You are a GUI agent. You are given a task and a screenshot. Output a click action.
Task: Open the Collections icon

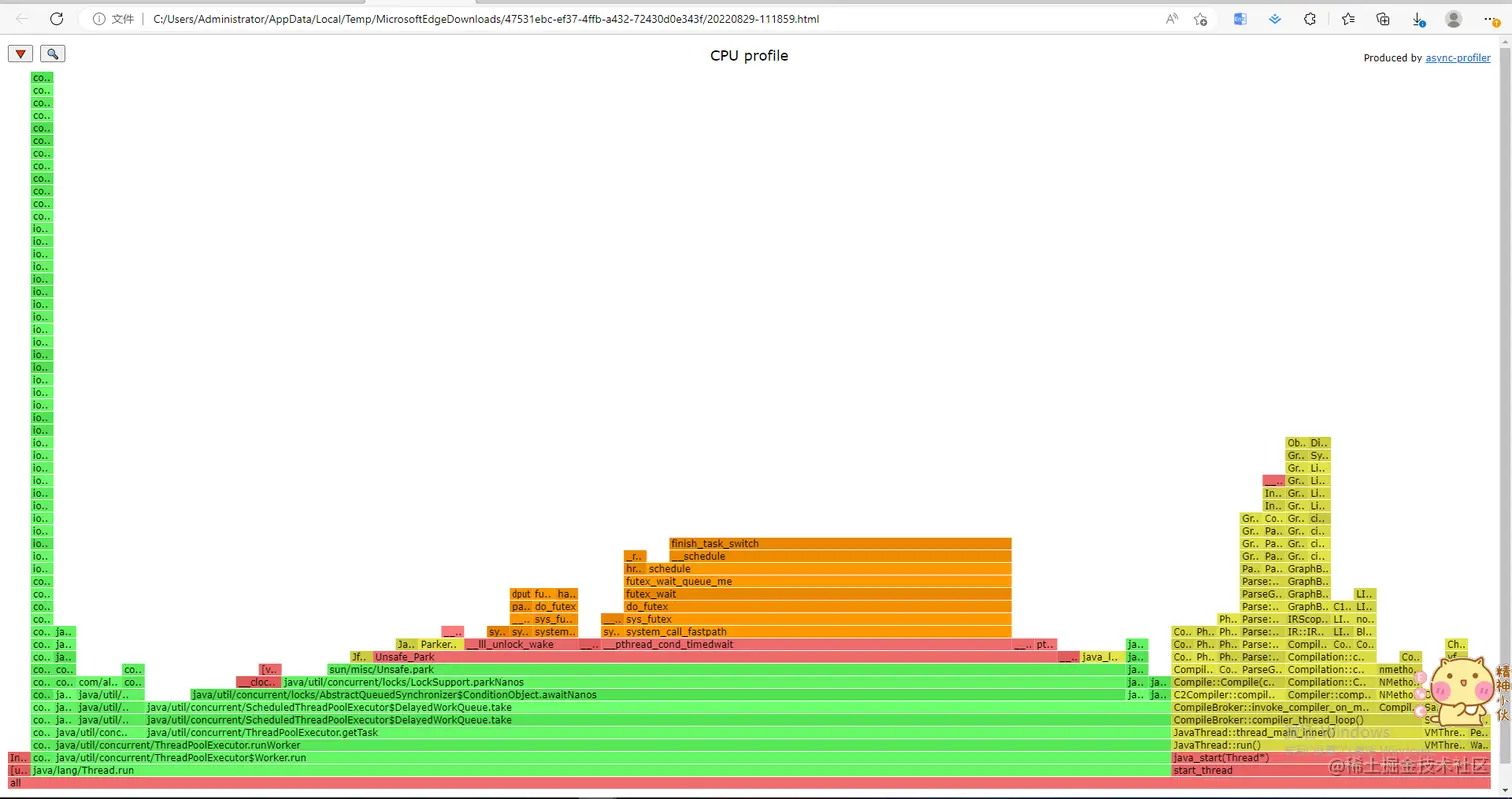[x=1383, y=19]
